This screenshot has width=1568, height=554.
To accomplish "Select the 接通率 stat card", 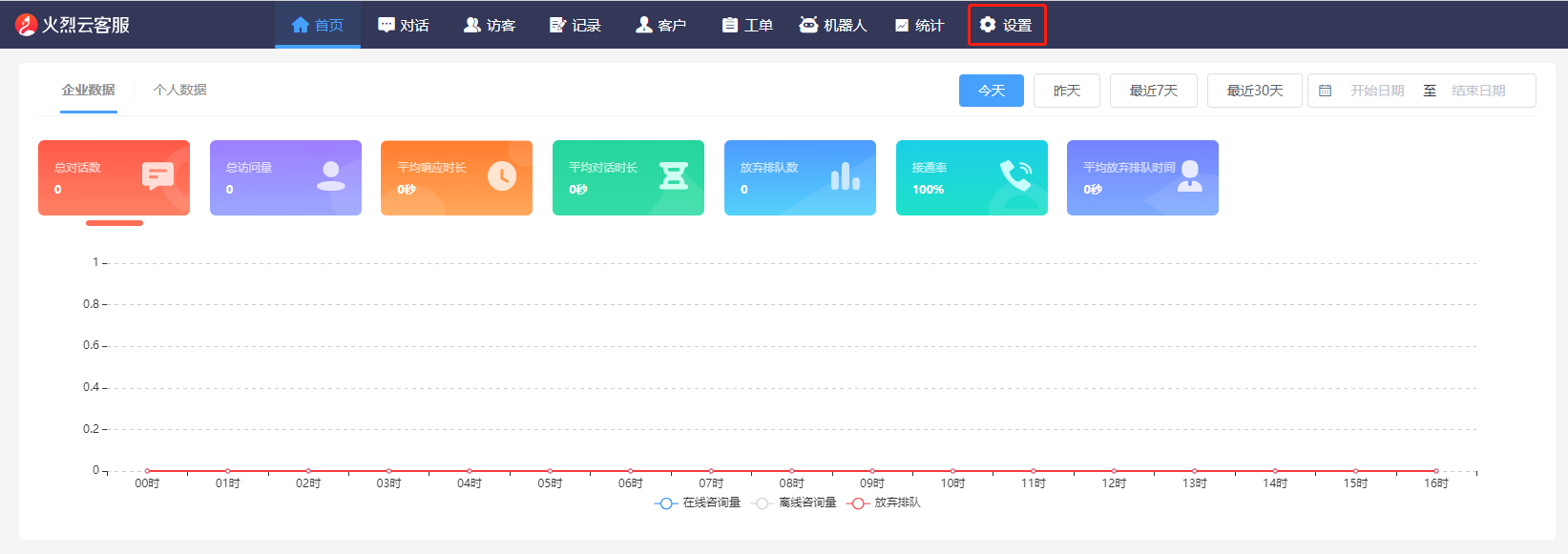I will 972,177.
